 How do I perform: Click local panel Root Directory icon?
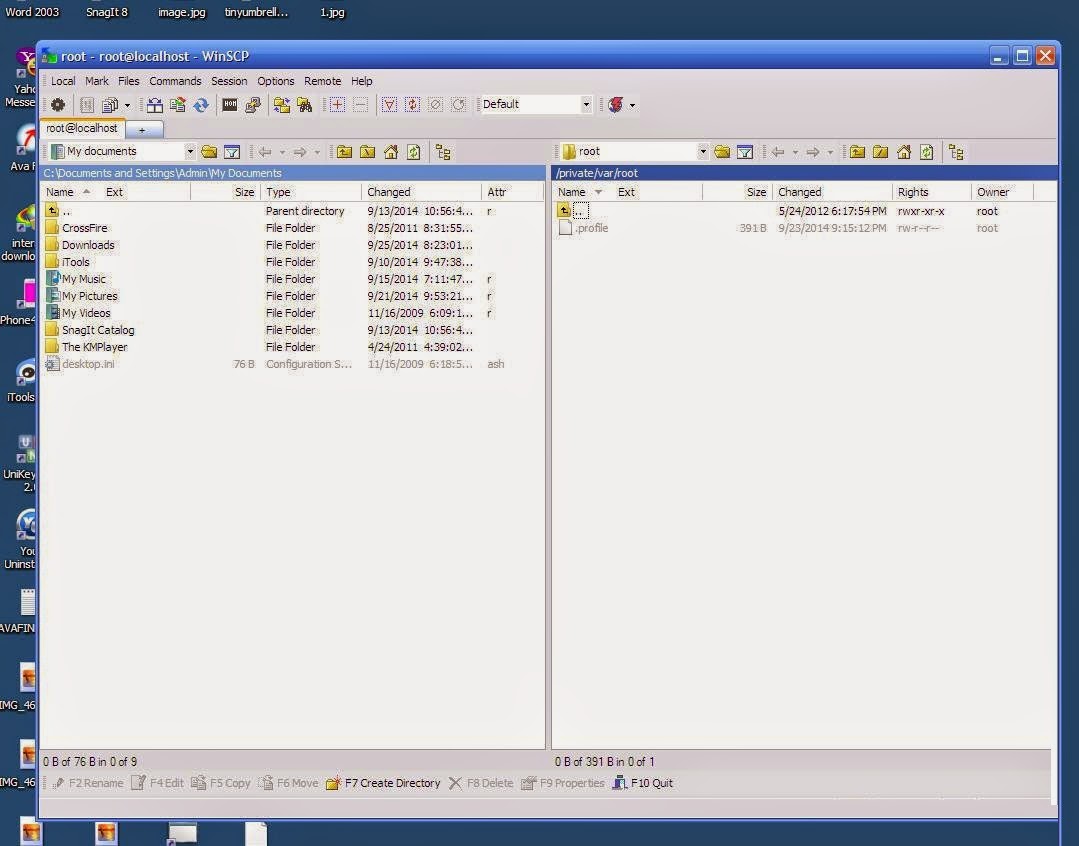(x=367, y=152)
